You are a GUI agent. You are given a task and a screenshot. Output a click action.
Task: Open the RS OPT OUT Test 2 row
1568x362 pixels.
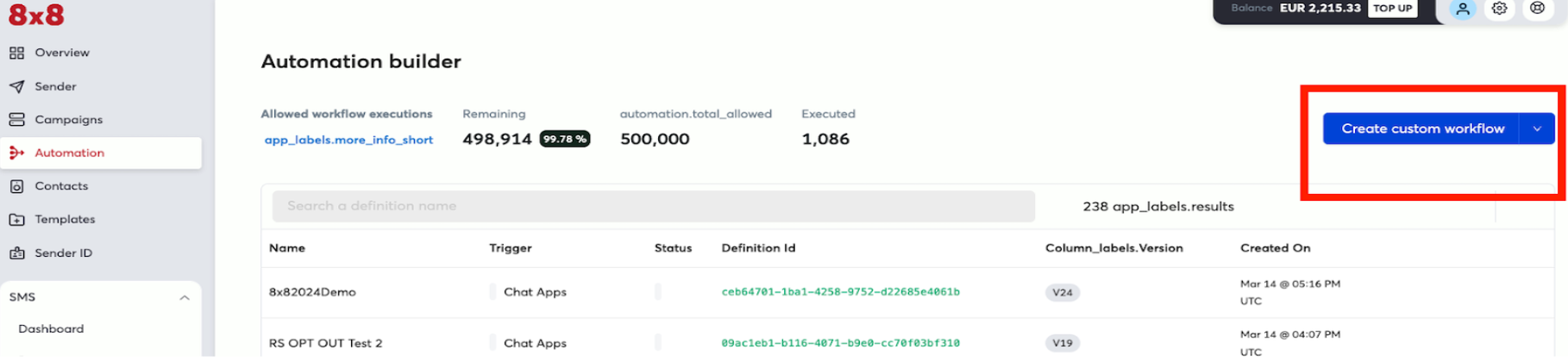(325, 343)
